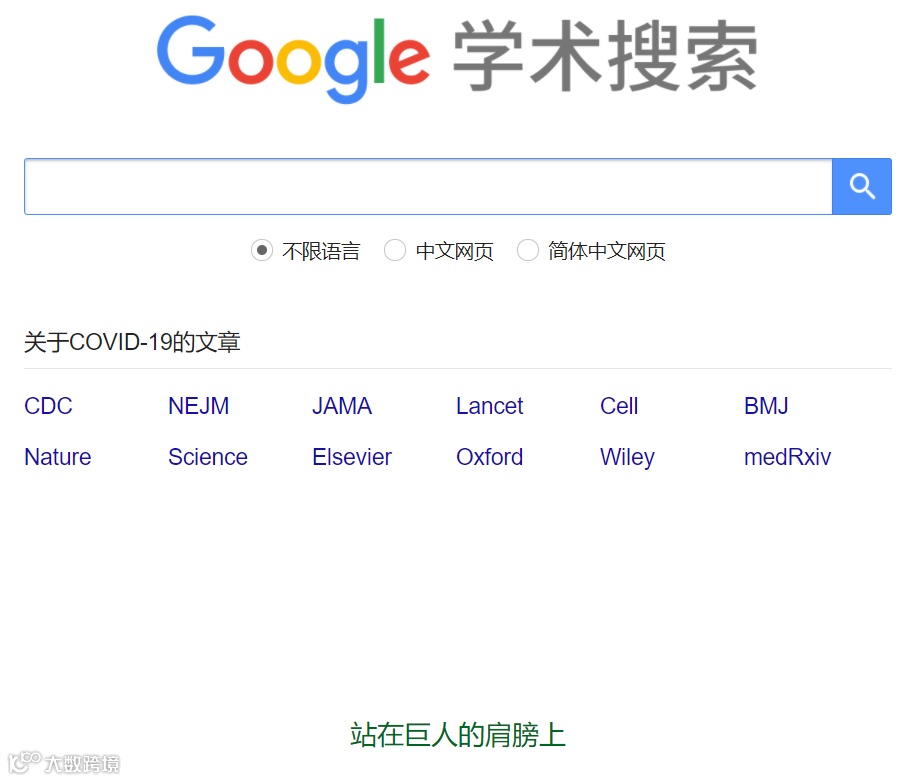Open the medRxiv link

click(x=787, y=457)
